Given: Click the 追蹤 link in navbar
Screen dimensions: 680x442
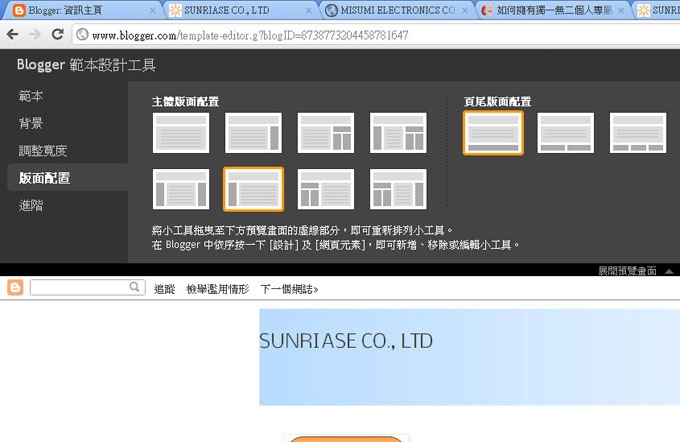Looking at the screenshot, I should [164, 289].
